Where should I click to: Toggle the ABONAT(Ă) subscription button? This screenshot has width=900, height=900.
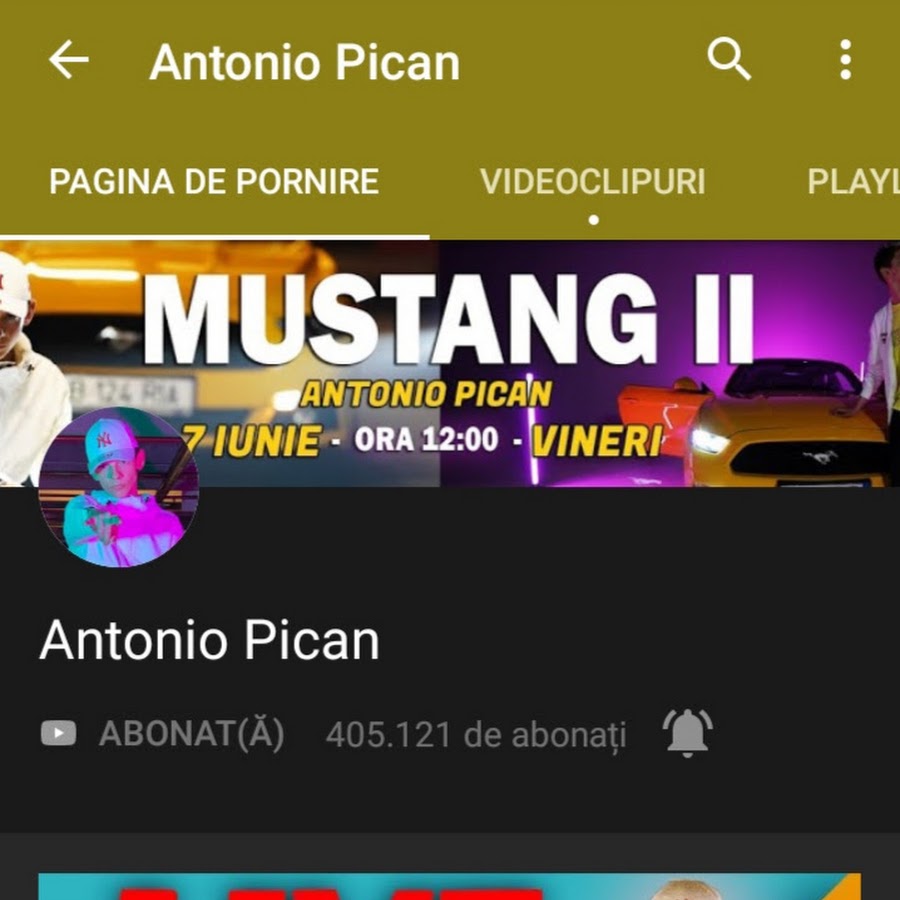[192, 734]
